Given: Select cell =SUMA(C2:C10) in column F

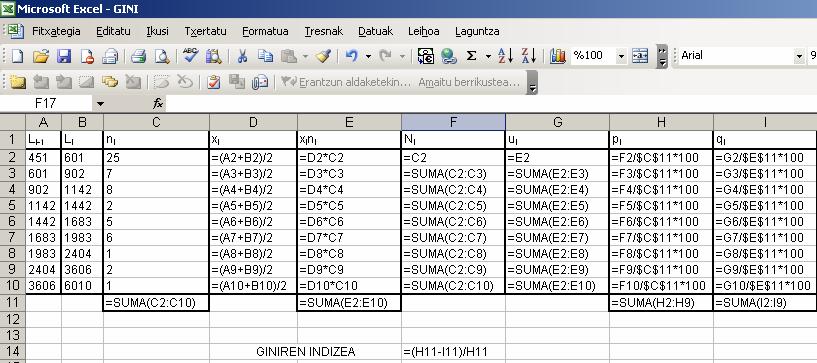Looking at the screenshot, I should coord(453,286).
